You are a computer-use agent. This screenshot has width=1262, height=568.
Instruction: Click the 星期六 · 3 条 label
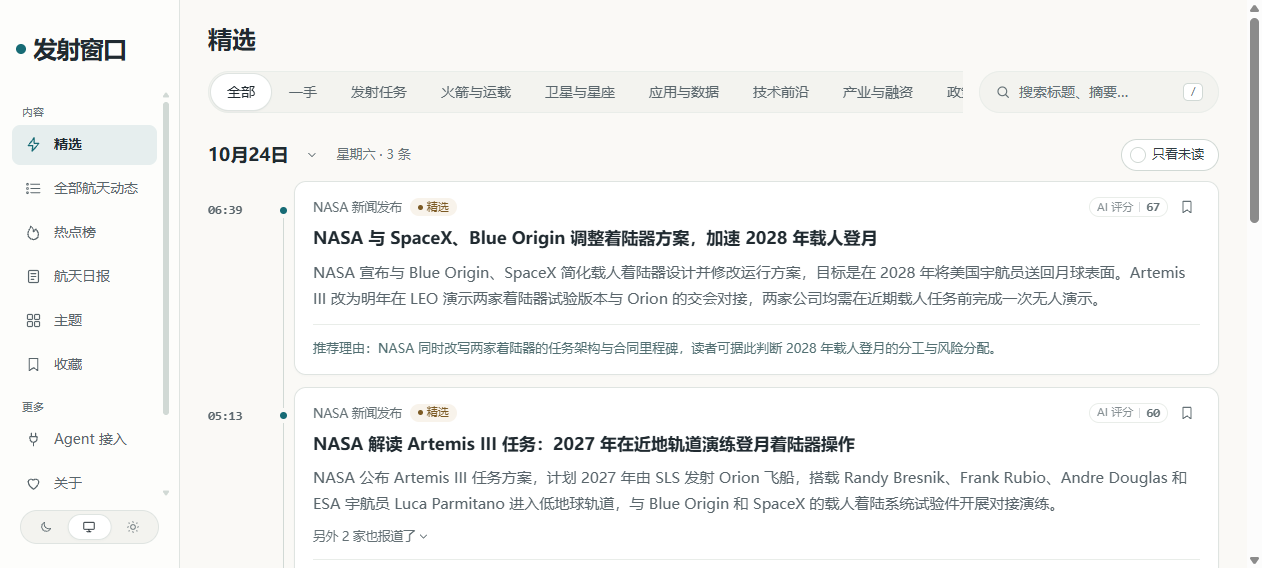[373, 155]
